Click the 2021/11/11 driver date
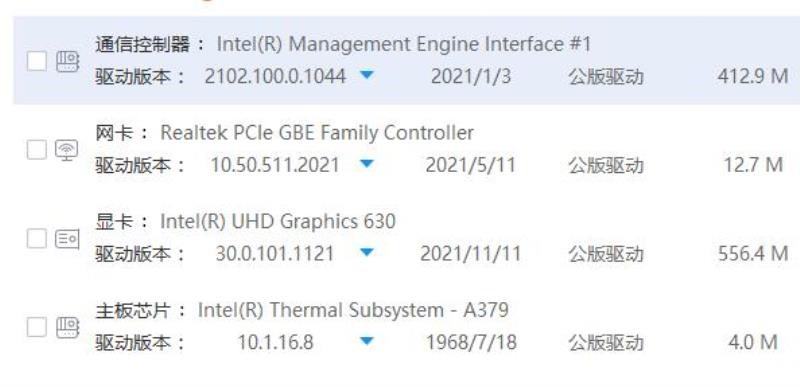 click(470, 253)
